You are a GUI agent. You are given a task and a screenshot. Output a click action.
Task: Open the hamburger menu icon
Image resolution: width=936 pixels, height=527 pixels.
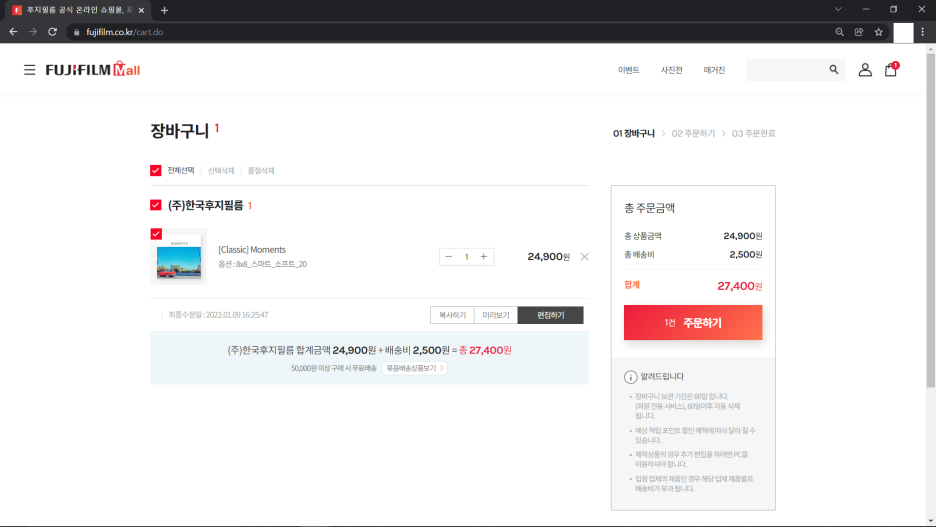pyautogui.click(x=29, y=70)
